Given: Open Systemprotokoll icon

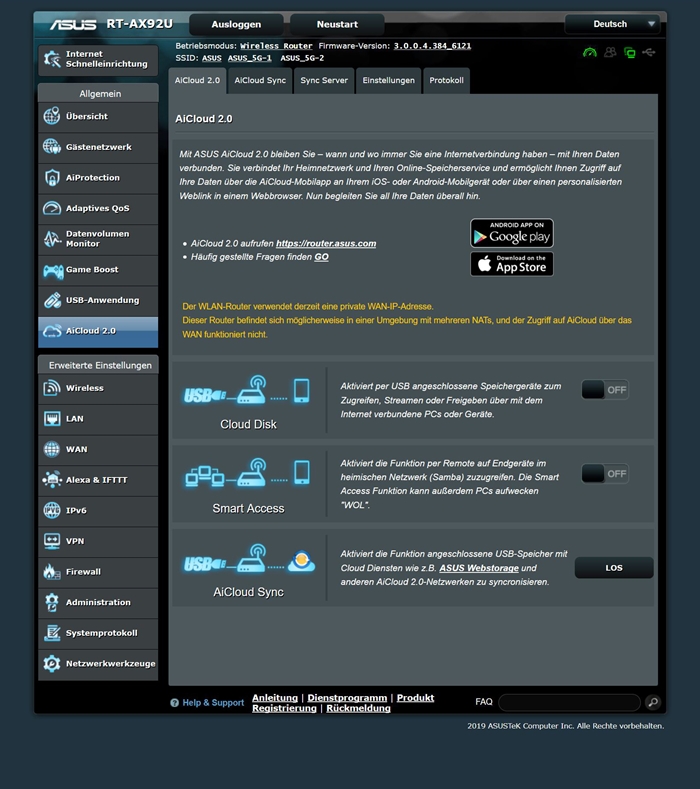Looking at the screenshot, I should pos(52,633).
